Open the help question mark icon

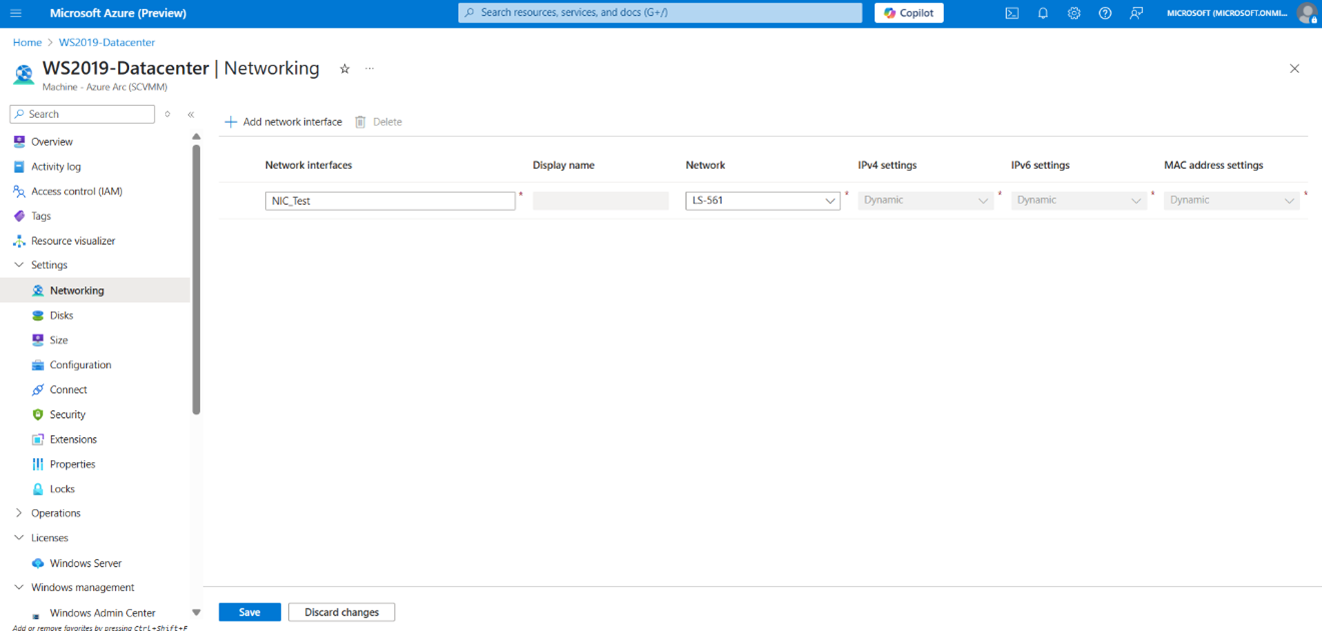tap(1105, 13)
